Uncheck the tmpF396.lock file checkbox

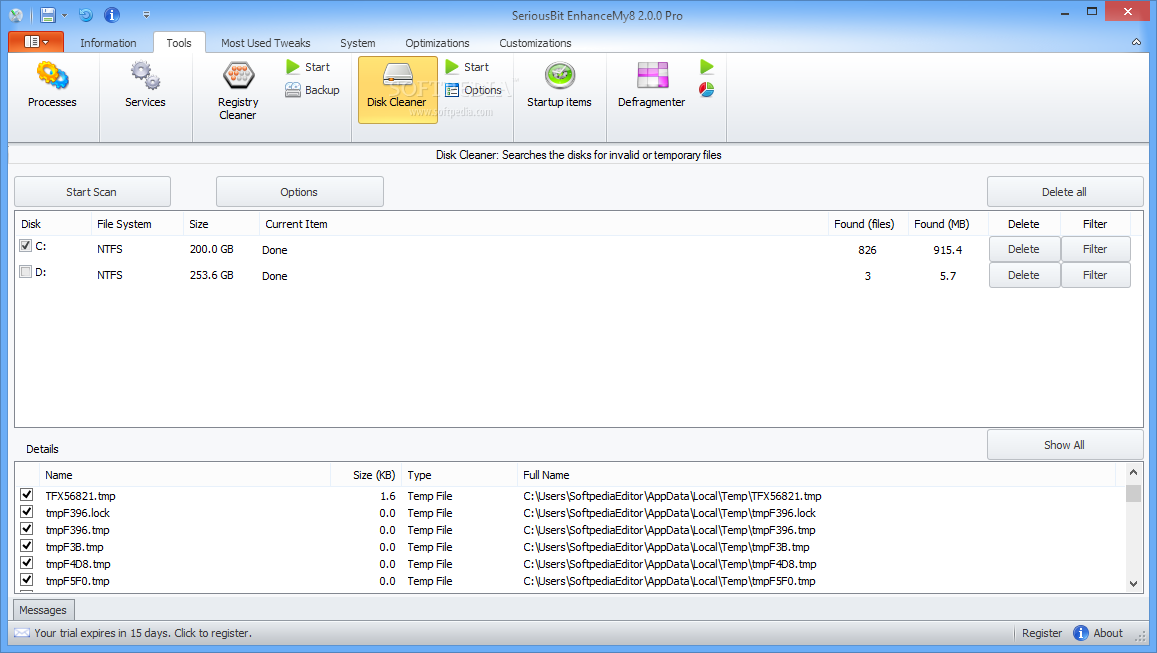pos(27,511)
